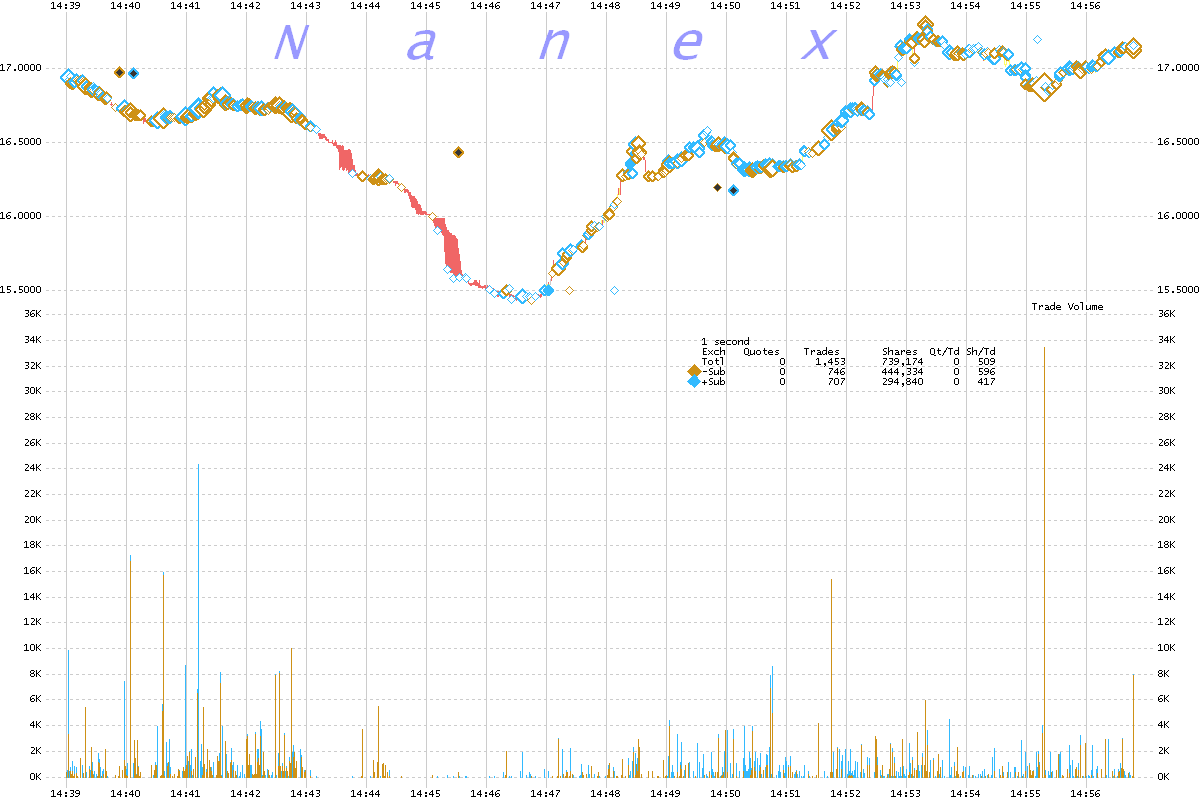Select the 'Trades' column header
Viewport: 1200px width, 800px height.
821,352
